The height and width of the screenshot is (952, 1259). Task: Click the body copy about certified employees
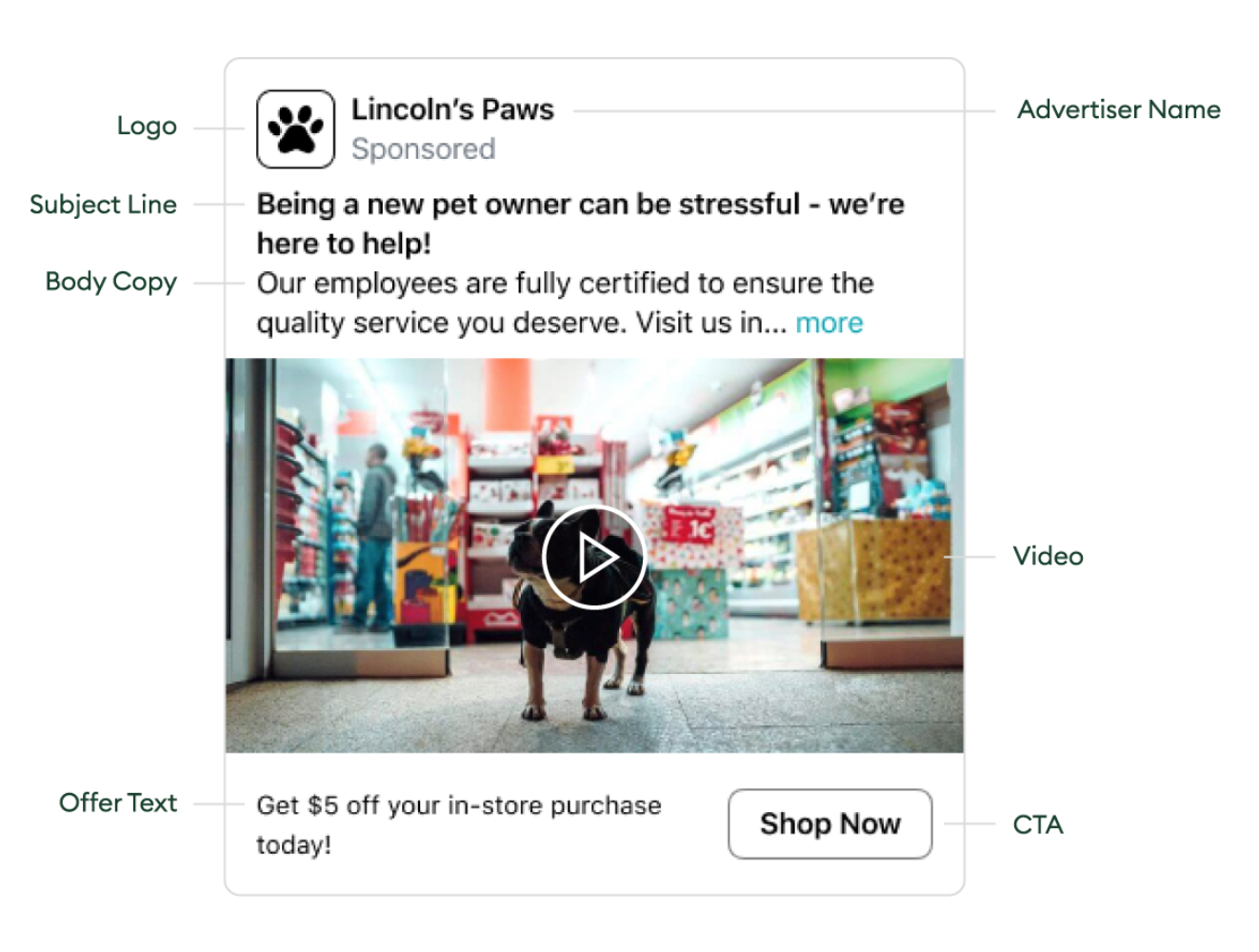pyautogui.click(x=565, y=303)
